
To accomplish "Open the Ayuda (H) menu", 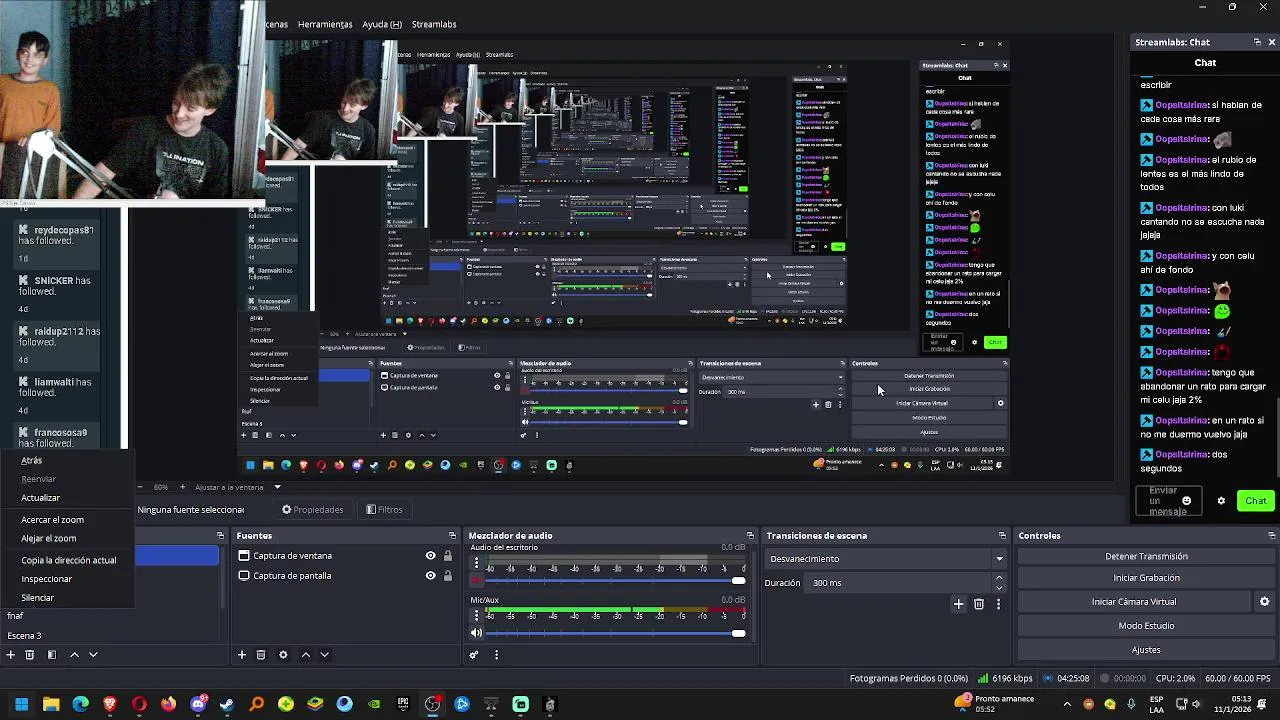I will [382, 24].
